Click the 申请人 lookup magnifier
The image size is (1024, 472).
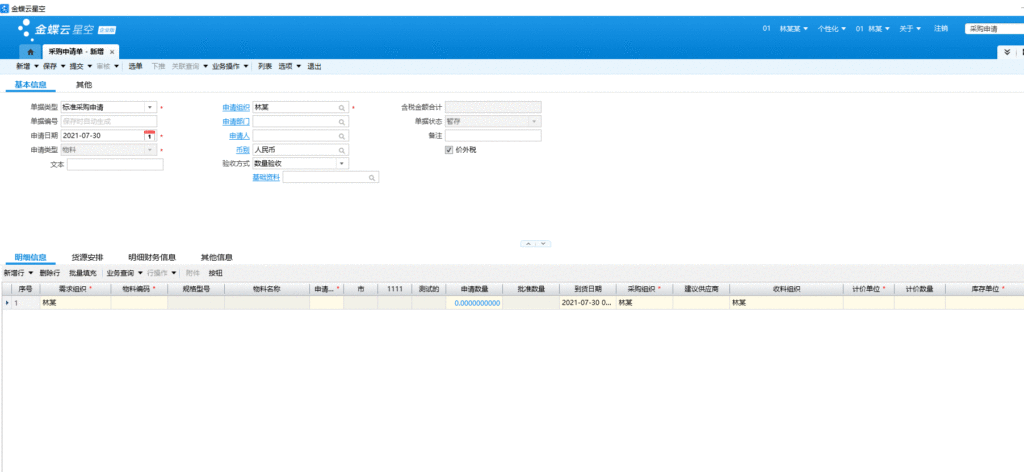pos(342,136)
